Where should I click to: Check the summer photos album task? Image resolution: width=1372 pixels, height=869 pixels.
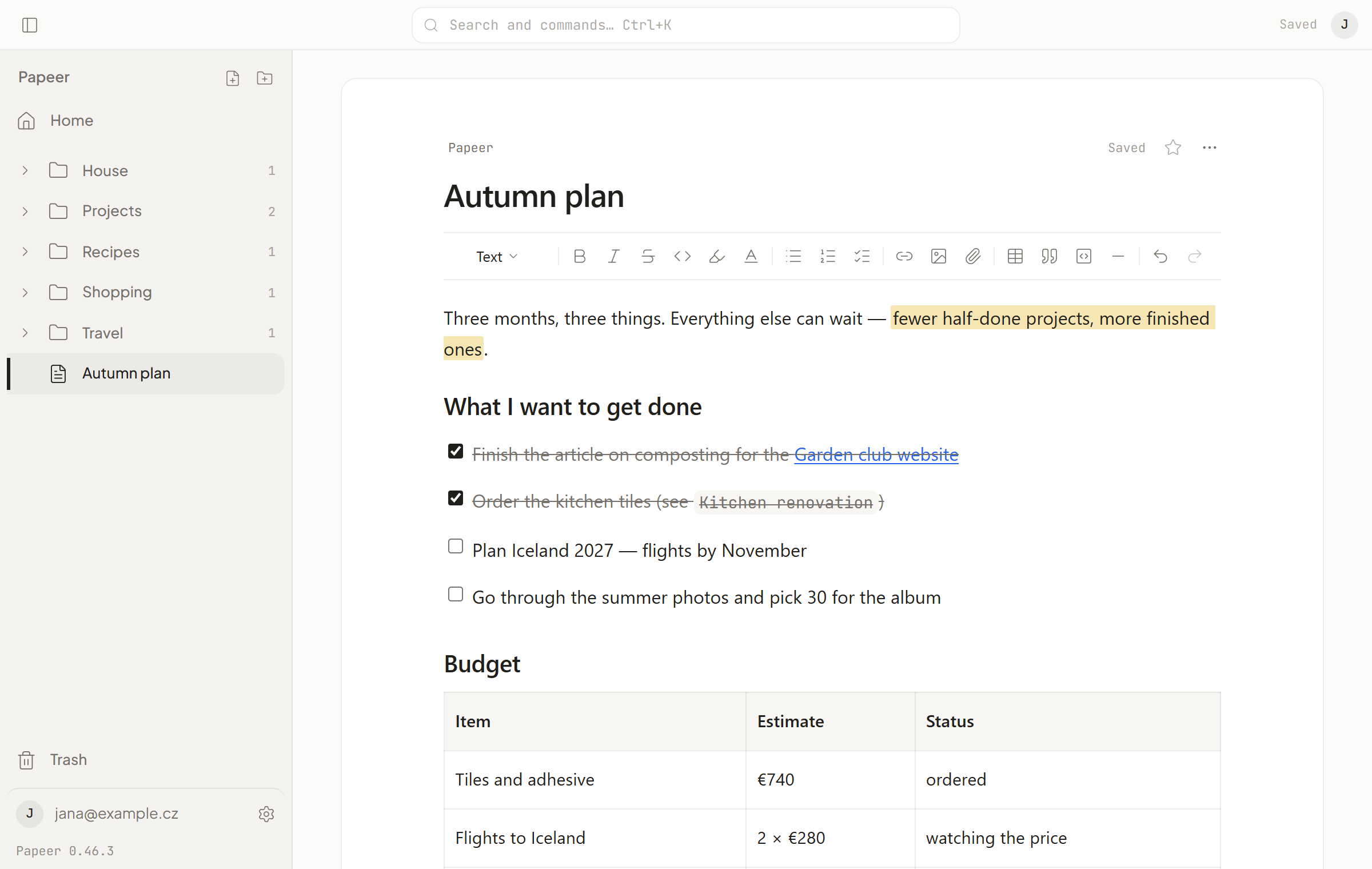click(x=456, y=595)
